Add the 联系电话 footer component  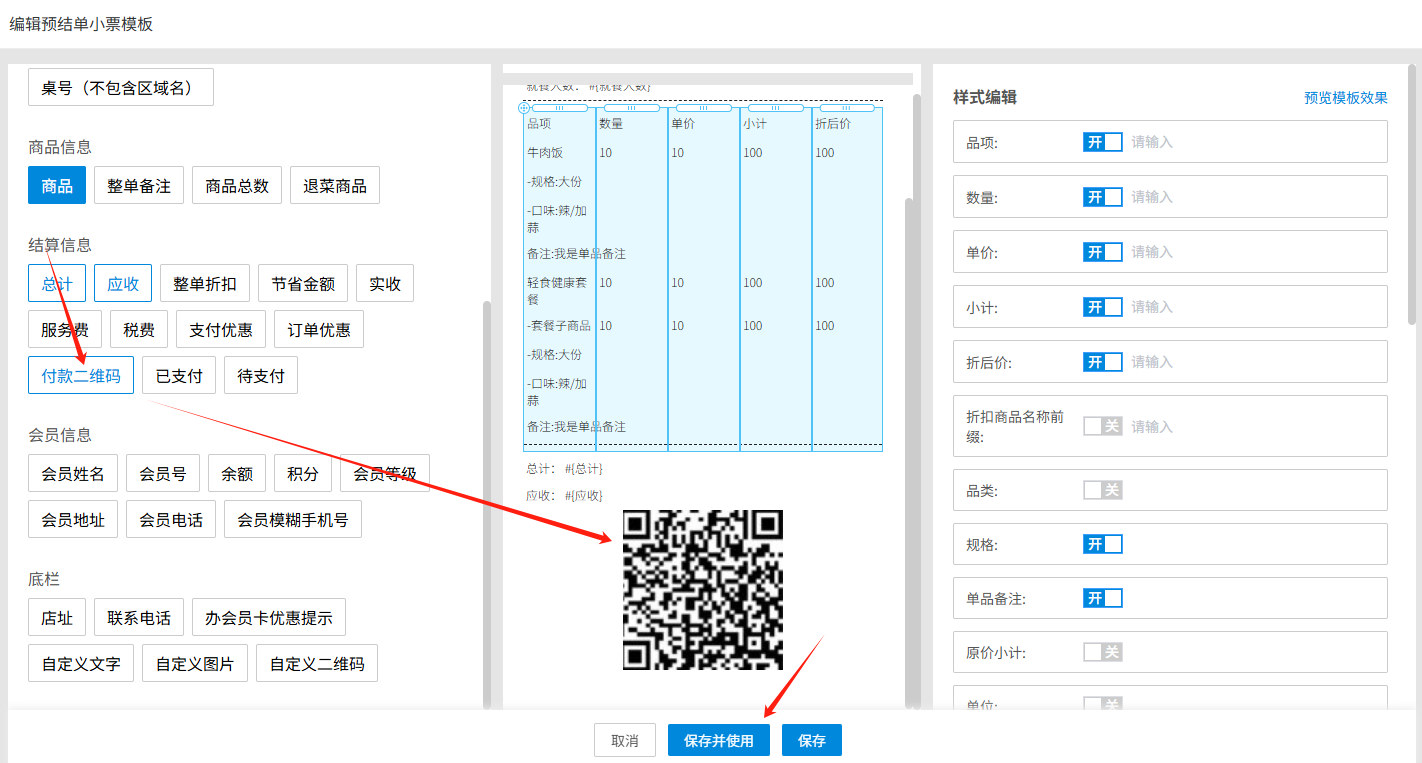click(139, 618)
